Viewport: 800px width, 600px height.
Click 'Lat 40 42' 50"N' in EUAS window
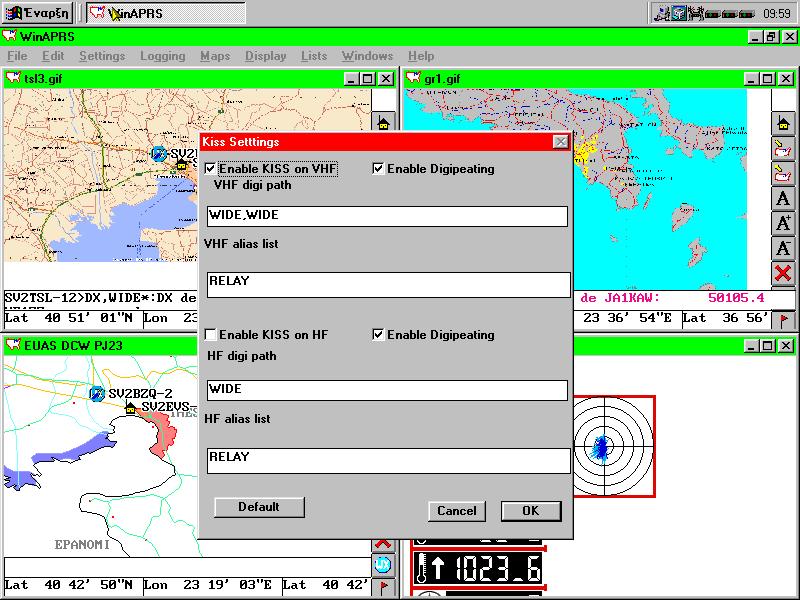pos(68,585)
